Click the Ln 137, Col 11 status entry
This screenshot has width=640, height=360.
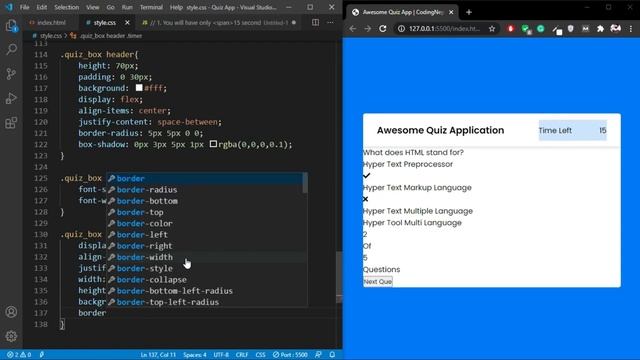pos(158,355)
